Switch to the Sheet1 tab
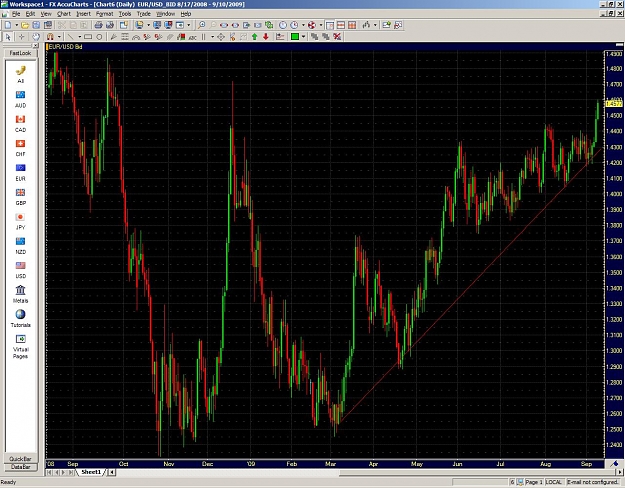Image resolution: width=625 pixels, height=488 pixels. [x=91, y=472]
